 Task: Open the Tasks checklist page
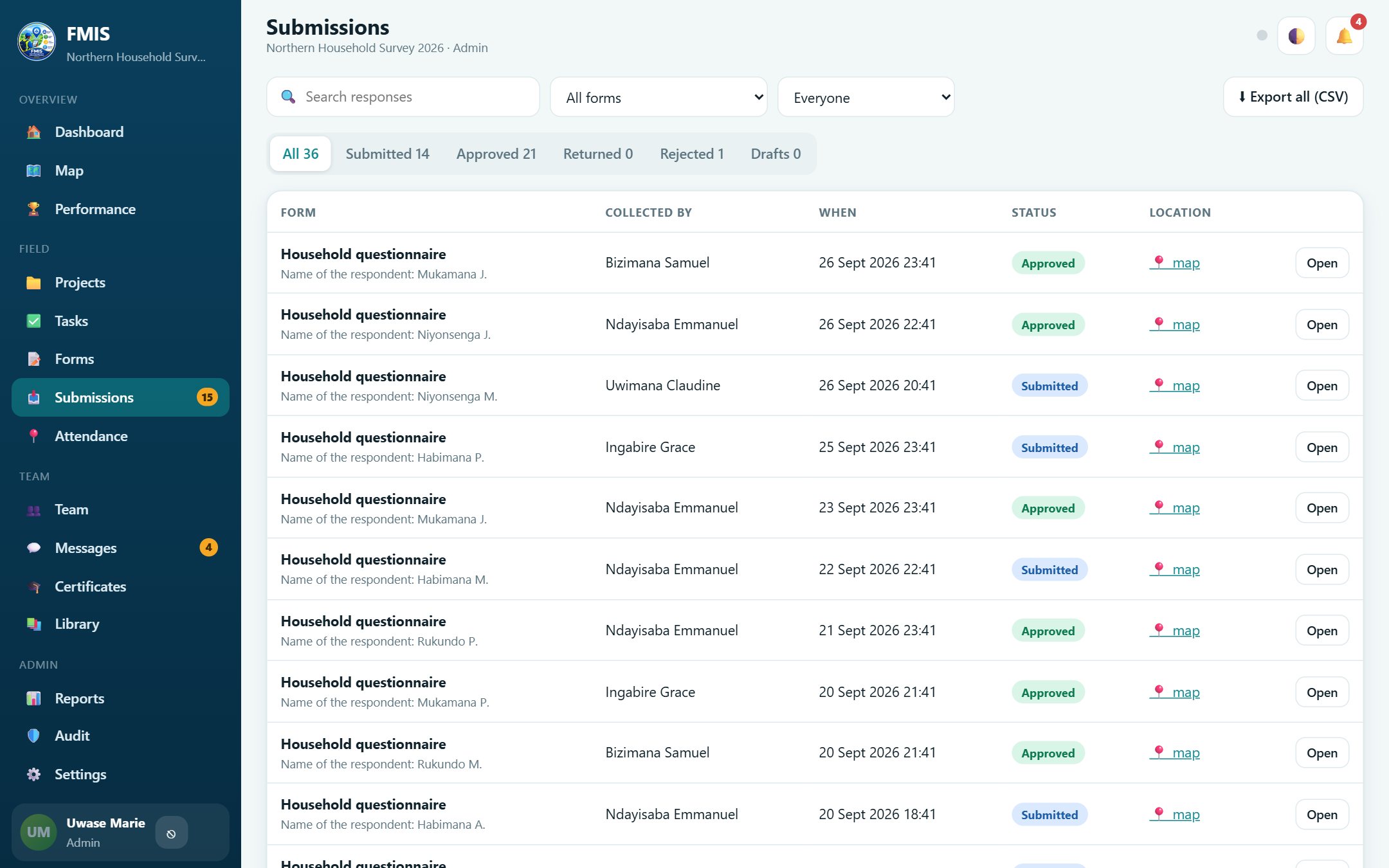[120, 321]
